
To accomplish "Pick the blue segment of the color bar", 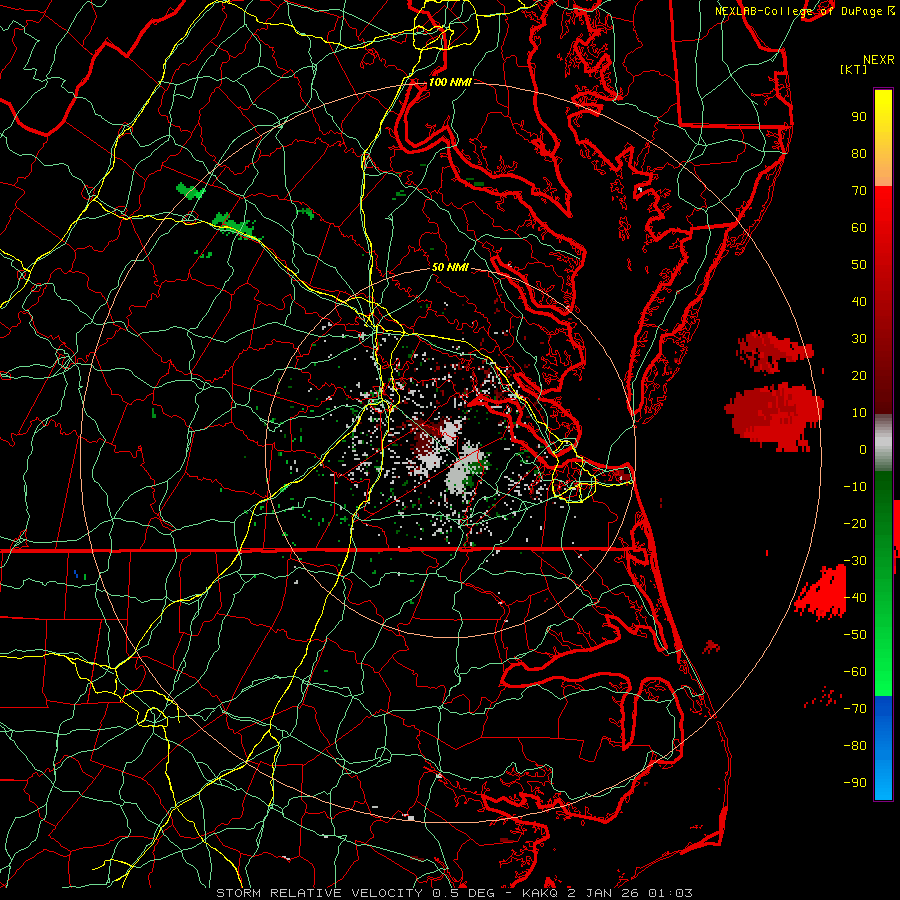I will point(883,746).
